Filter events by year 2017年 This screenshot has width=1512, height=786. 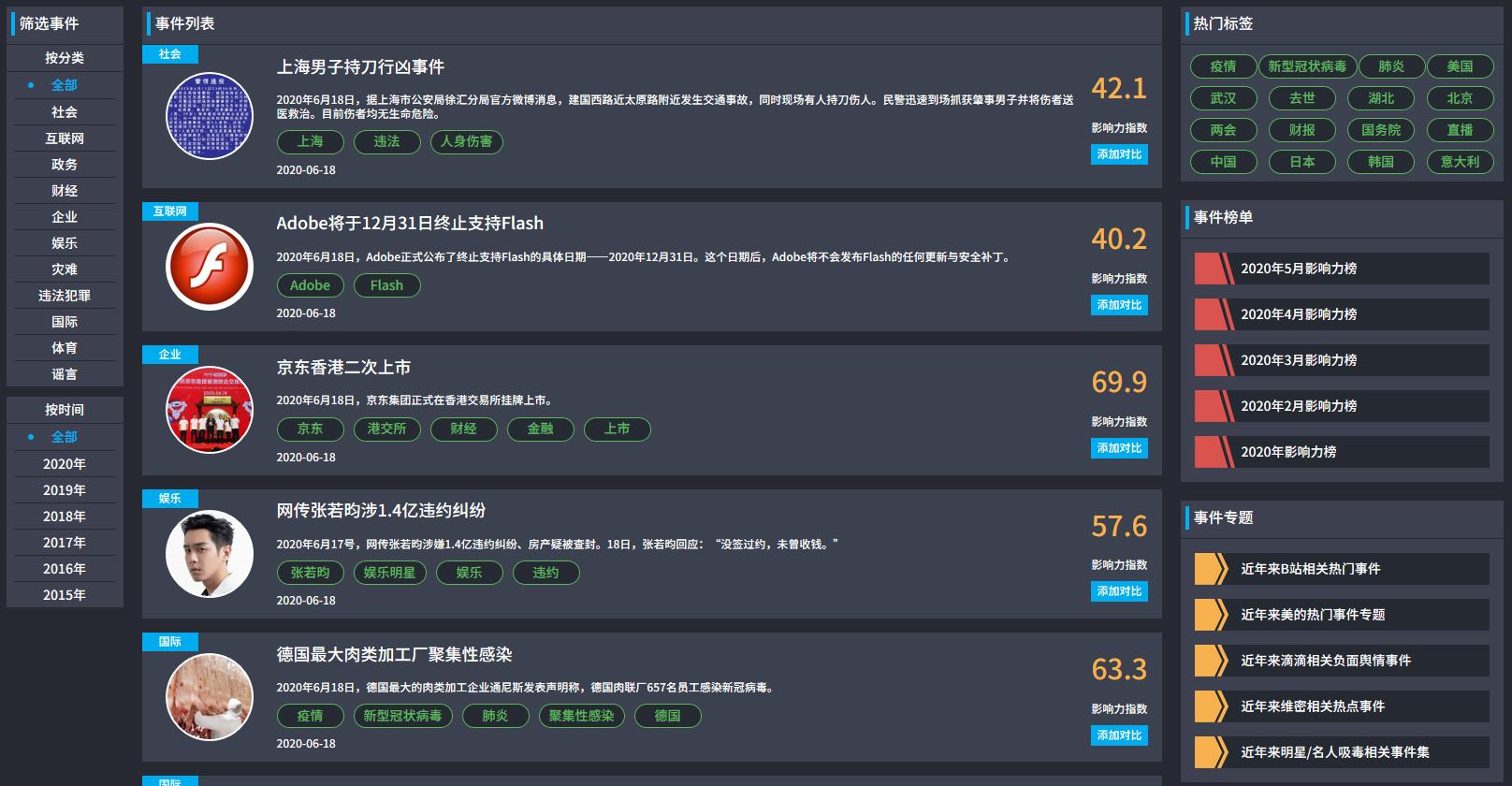pos(65,543)
